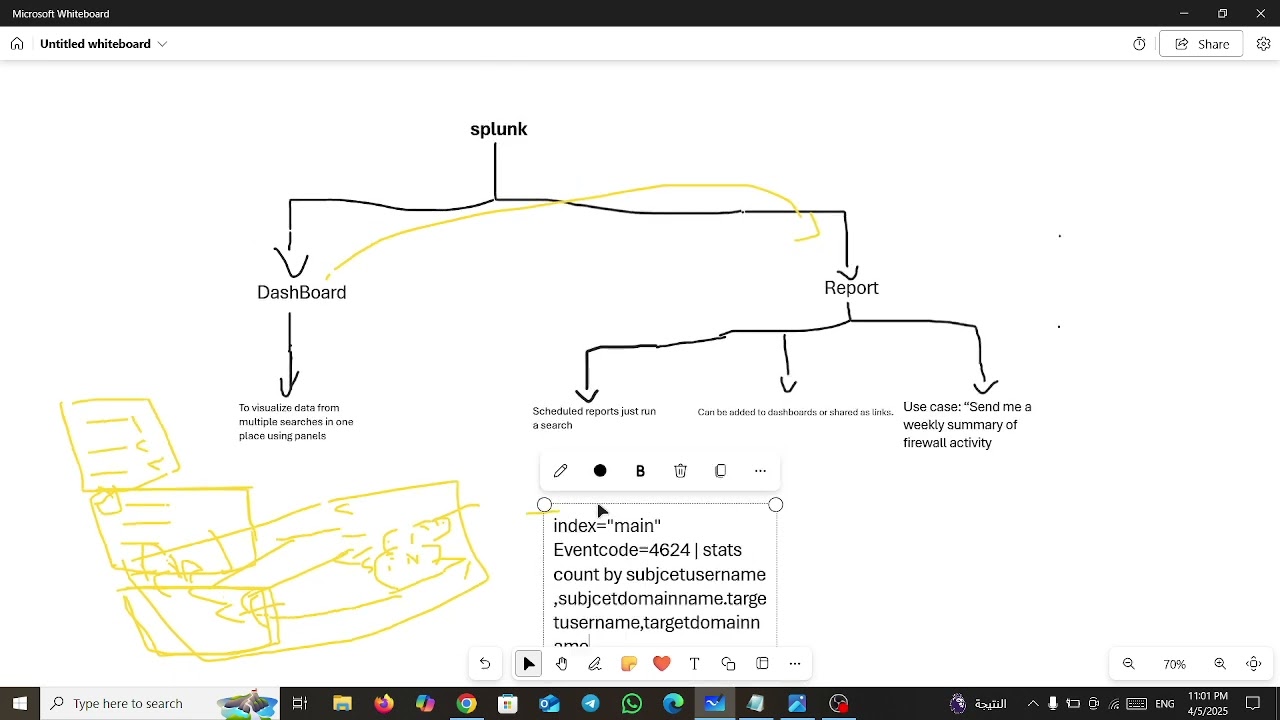Activate the Pan hand tool

pyautogui.click(x=562, y=664)
